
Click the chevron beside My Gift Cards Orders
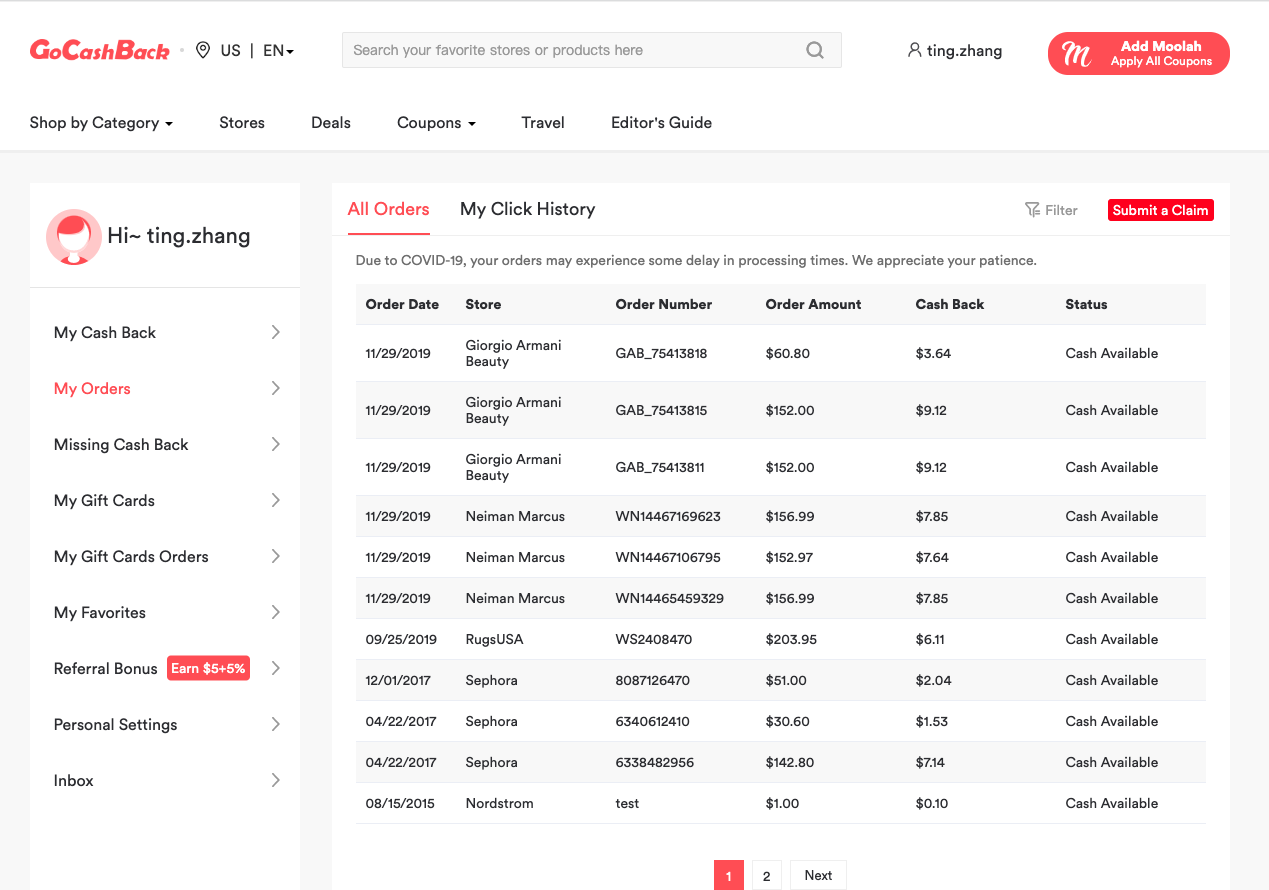coord(276,556)
